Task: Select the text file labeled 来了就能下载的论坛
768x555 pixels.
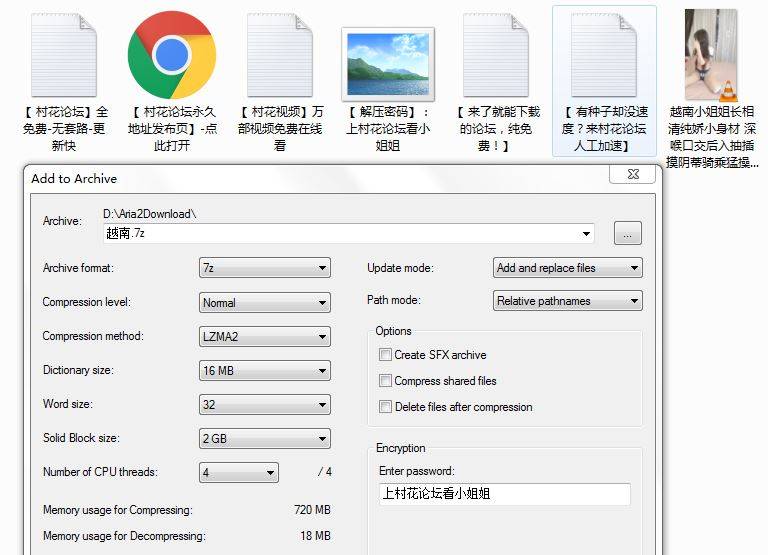Action: click(x=496, y=55)
